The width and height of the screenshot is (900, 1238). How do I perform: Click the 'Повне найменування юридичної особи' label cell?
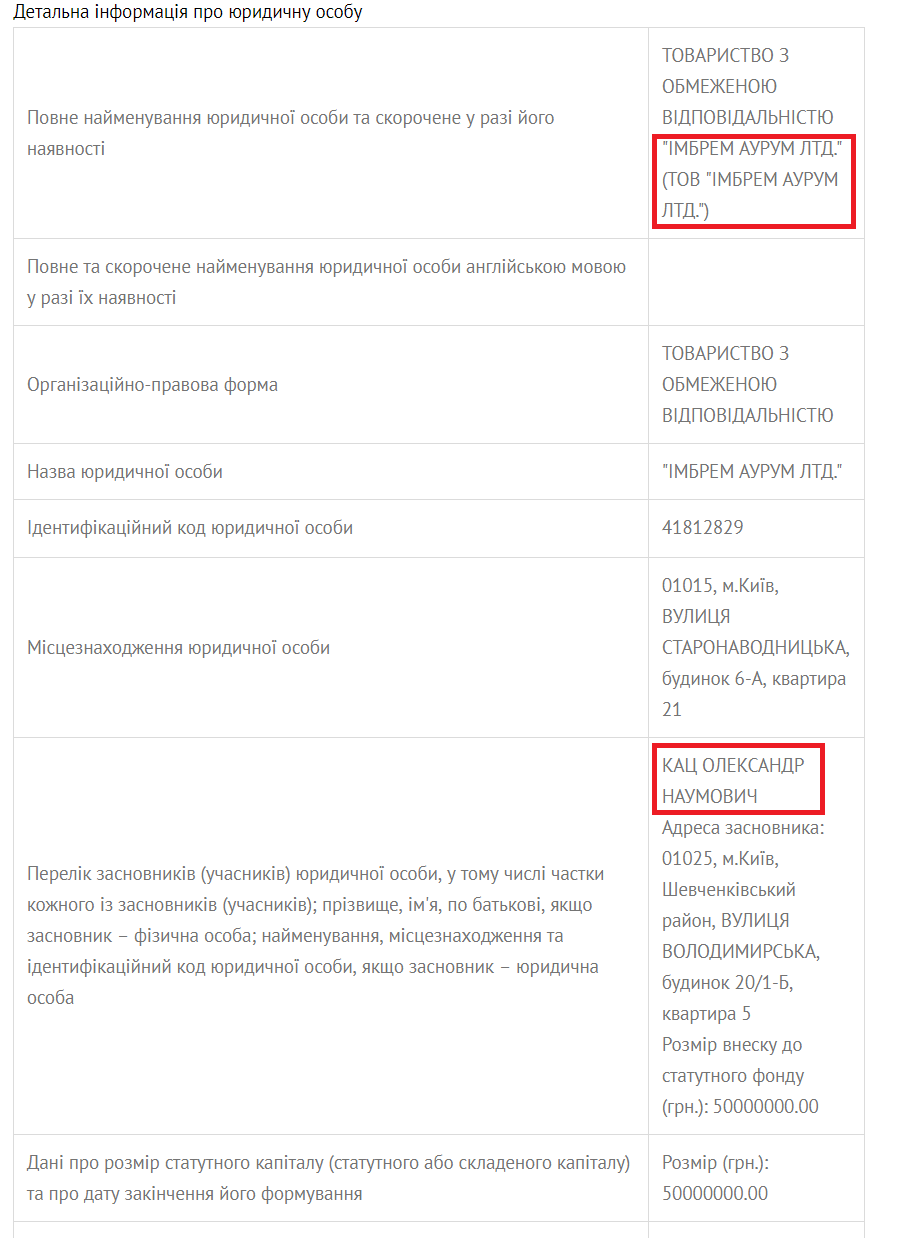[x=331, y=133]
